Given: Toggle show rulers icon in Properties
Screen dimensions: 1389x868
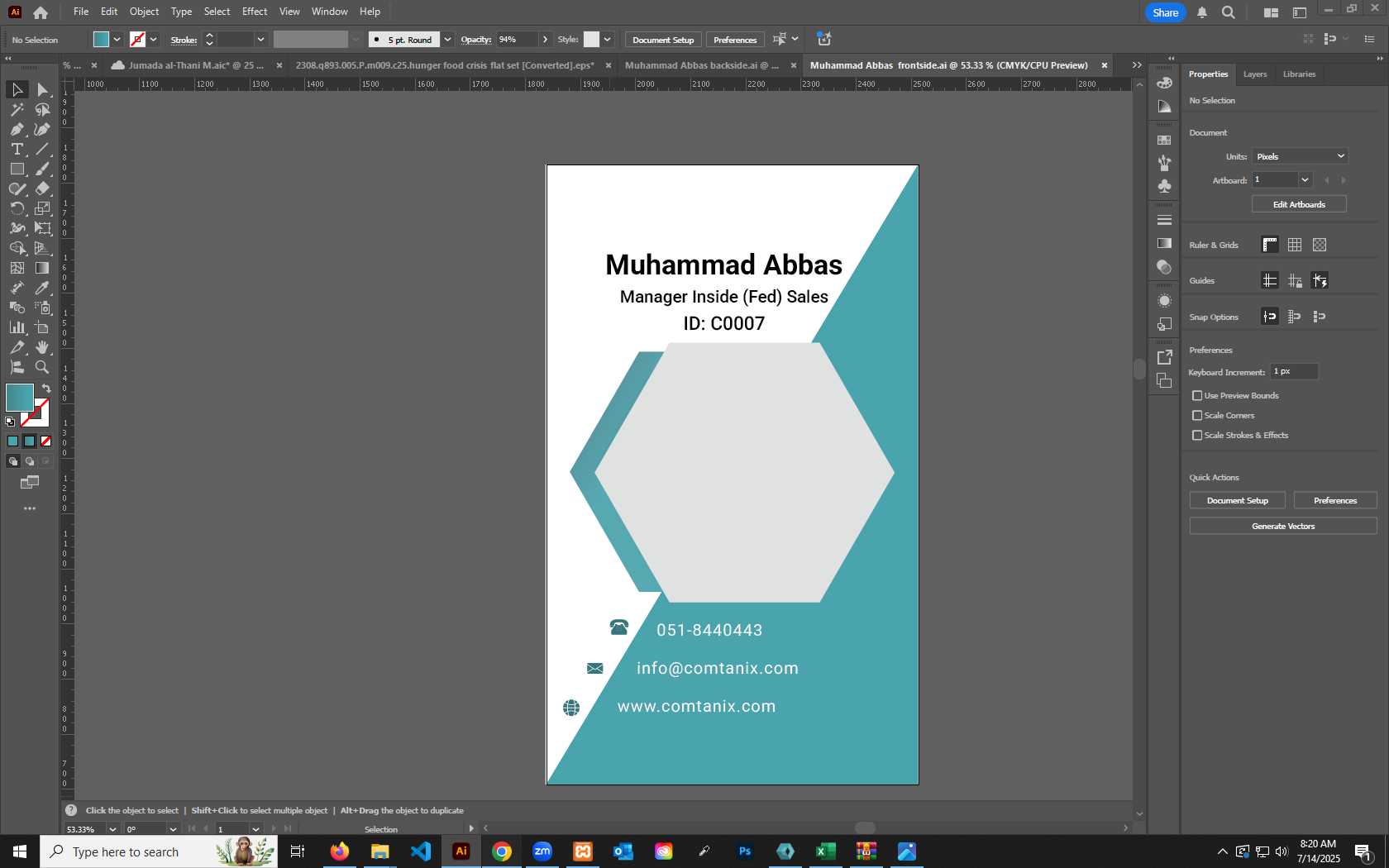Looking at the screenshot, I should tap(1270, 245).
